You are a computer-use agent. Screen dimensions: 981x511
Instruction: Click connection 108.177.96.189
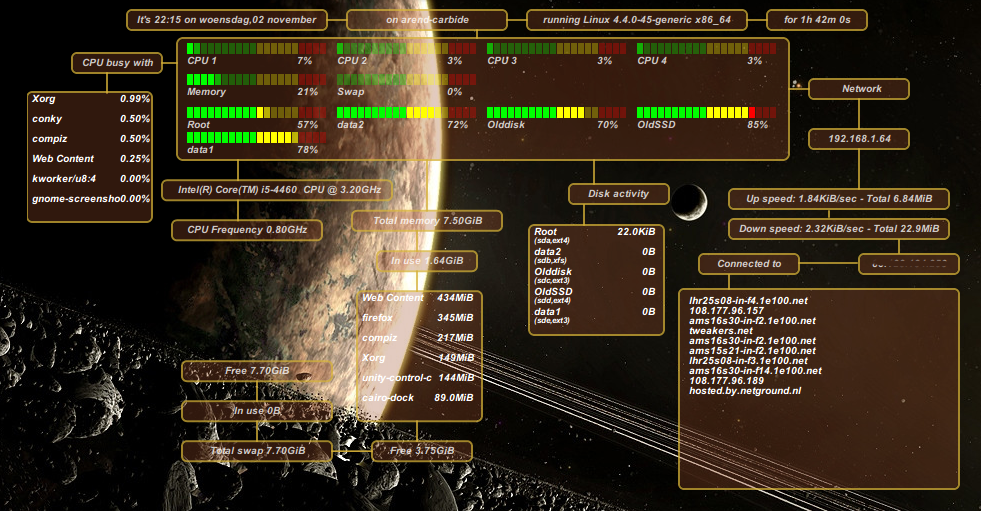click(x=726, y=381)
